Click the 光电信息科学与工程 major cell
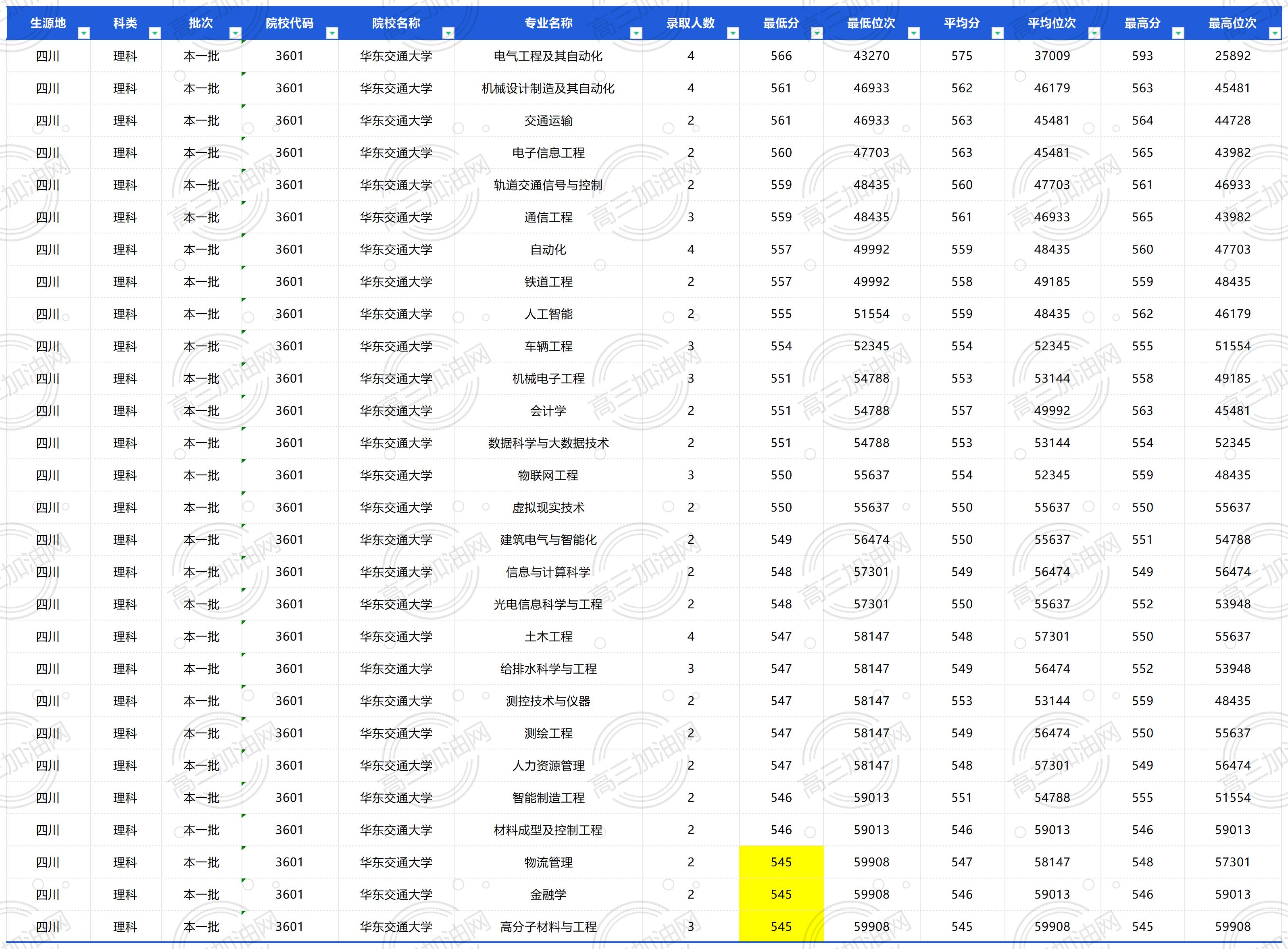This screenshot has width=1288, height=949. pos(549,604)
